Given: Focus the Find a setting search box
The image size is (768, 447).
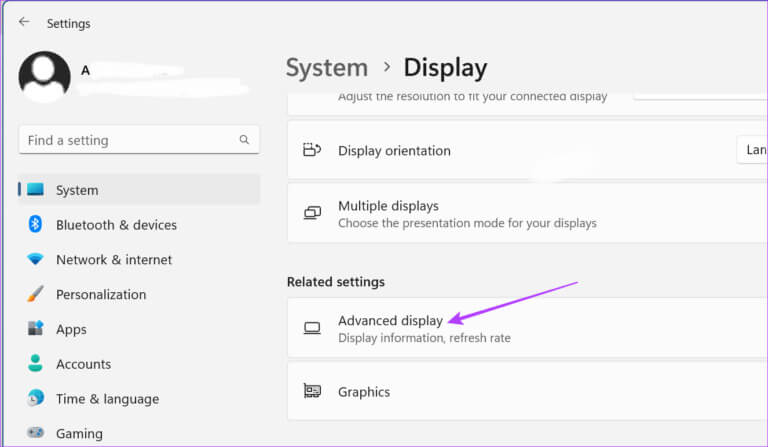Looking at the screenshot, I should click(x=128, y=140).
